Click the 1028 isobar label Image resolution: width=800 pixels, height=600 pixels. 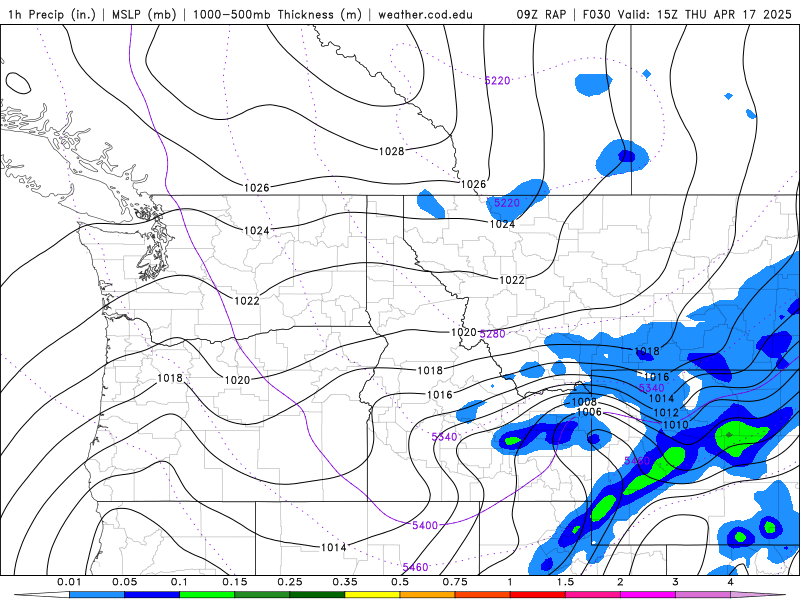pyautogui.click(x=391, y=151)
